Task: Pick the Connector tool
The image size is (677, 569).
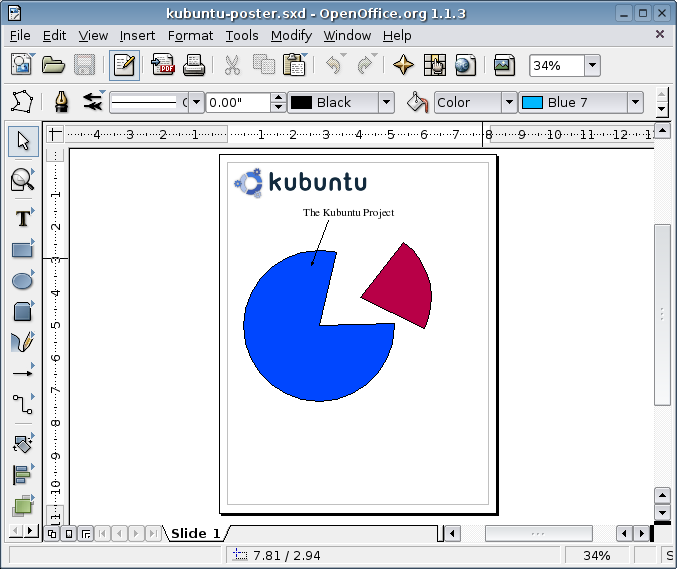Action: [22, 405]
